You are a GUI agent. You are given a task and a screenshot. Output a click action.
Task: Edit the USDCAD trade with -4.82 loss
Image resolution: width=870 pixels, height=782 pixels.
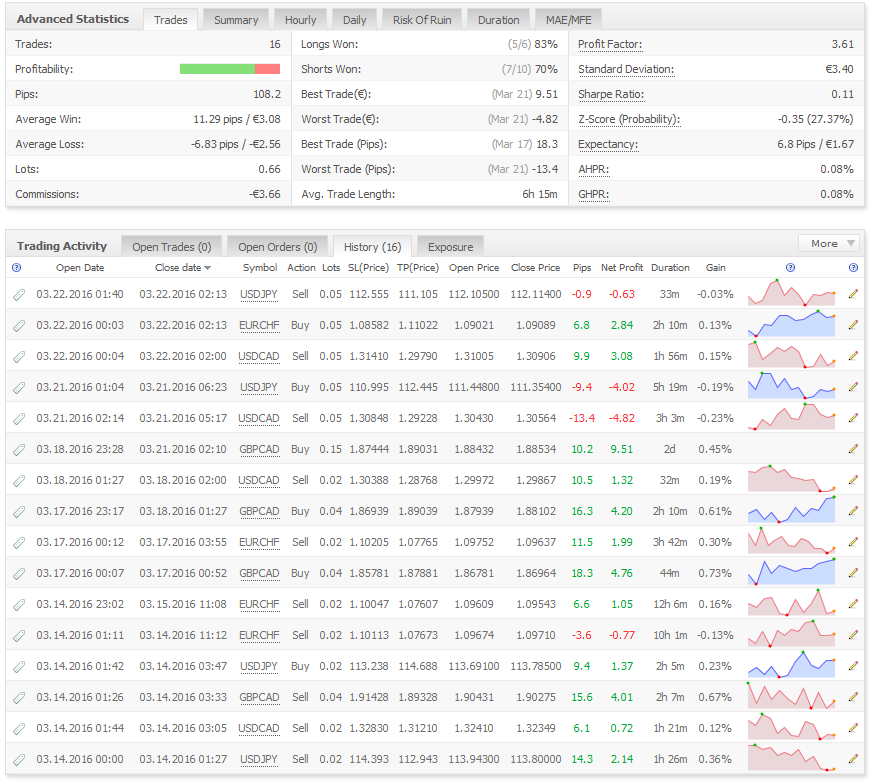click(853, 418)
